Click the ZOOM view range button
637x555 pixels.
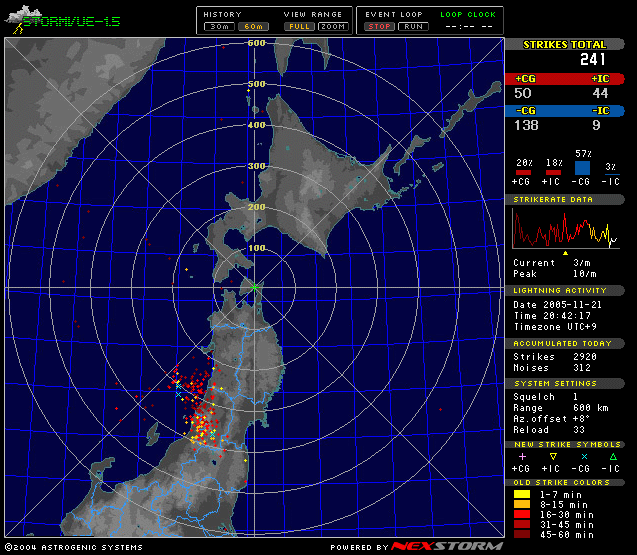333,26
